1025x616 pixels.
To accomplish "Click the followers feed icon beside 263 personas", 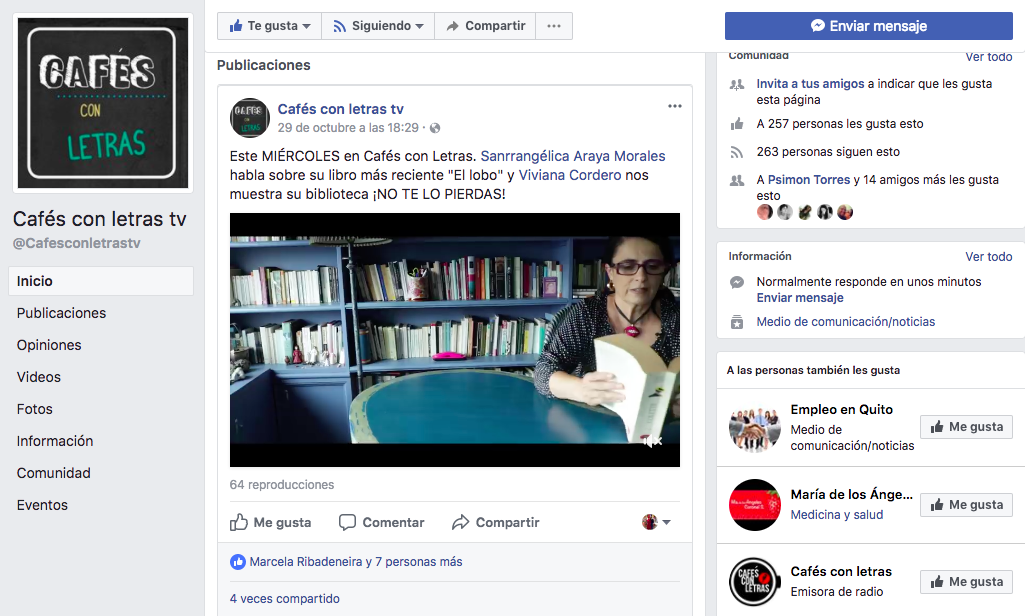I will [x=737, y=152].
